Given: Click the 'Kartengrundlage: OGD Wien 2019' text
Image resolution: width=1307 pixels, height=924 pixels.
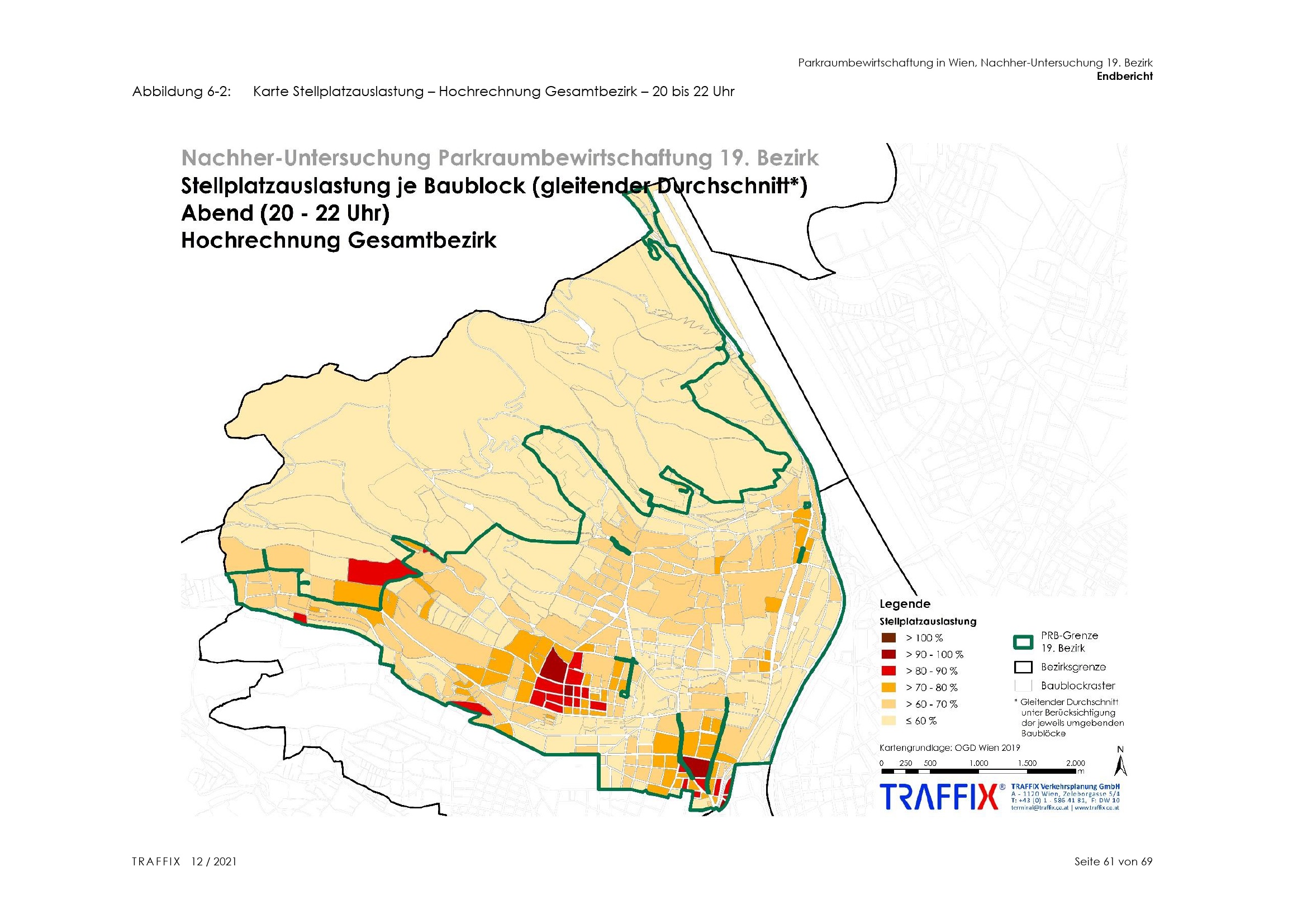Looking at the screenshot, I should [949, 747].
